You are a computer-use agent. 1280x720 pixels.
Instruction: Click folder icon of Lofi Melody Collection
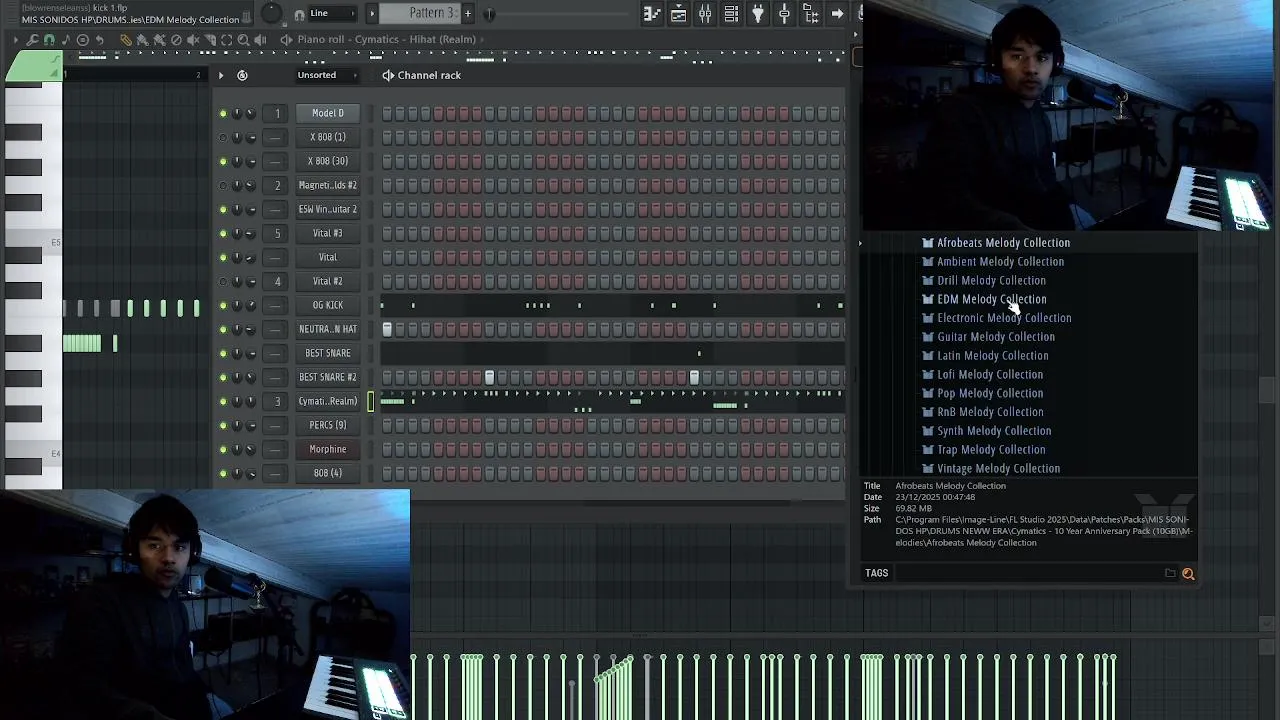[928, 375]
